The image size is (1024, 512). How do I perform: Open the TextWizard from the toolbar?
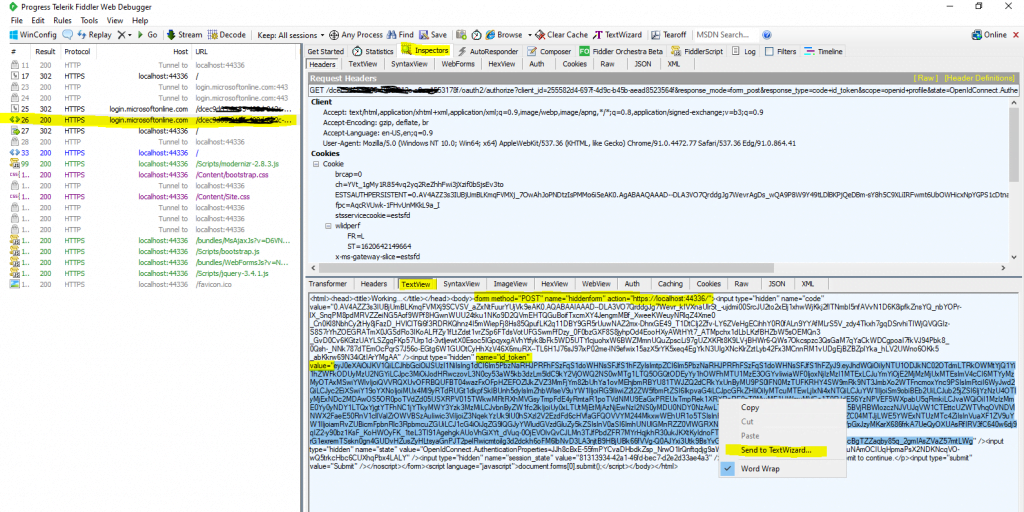[x=618, y=35]
